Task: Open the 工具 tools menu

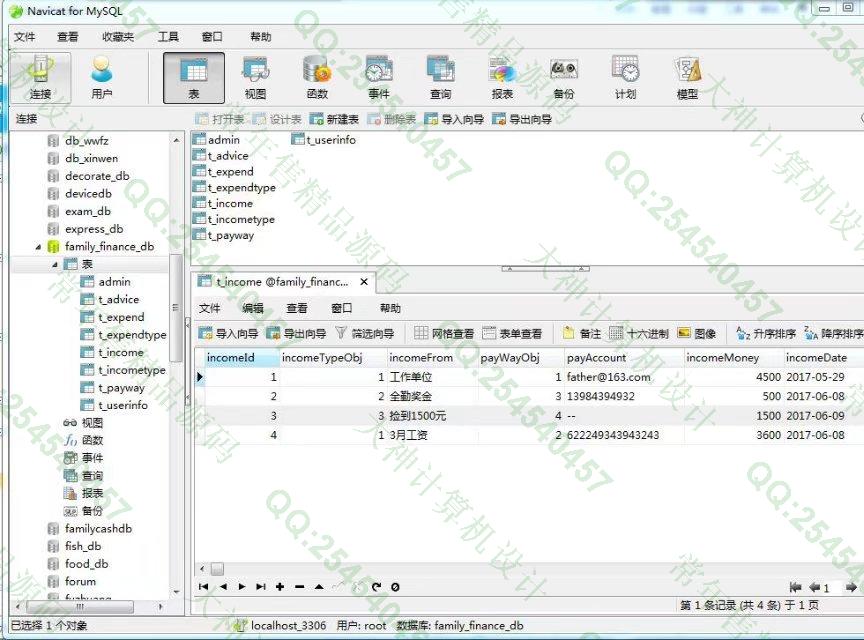Action: tap(168, 37)
